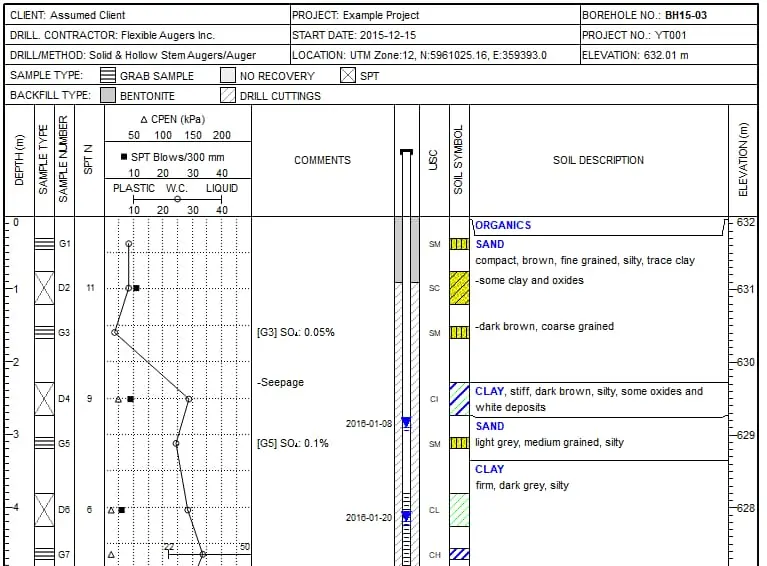
Task: Click the yellow SM soil symbol in G5 row
Action: [459, 443]
